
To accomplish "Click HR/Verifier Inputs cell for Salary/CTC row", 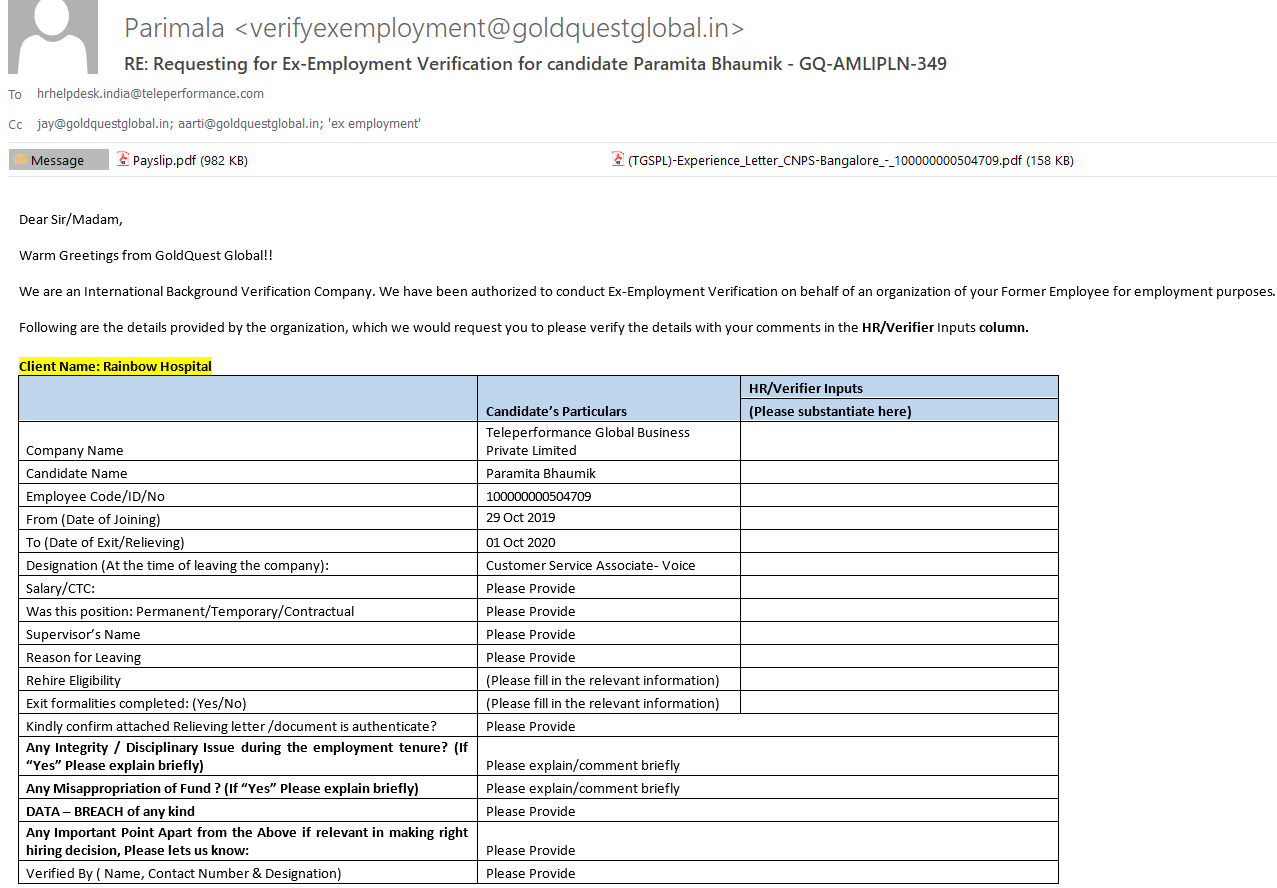I will tap(898, 588).
